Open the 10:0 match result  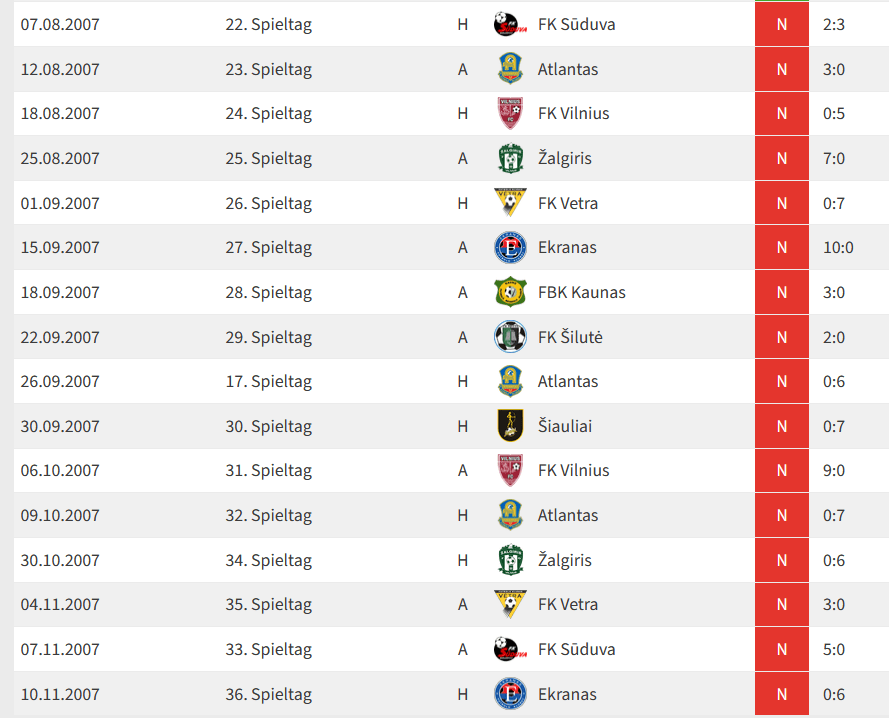pos(837,247)
